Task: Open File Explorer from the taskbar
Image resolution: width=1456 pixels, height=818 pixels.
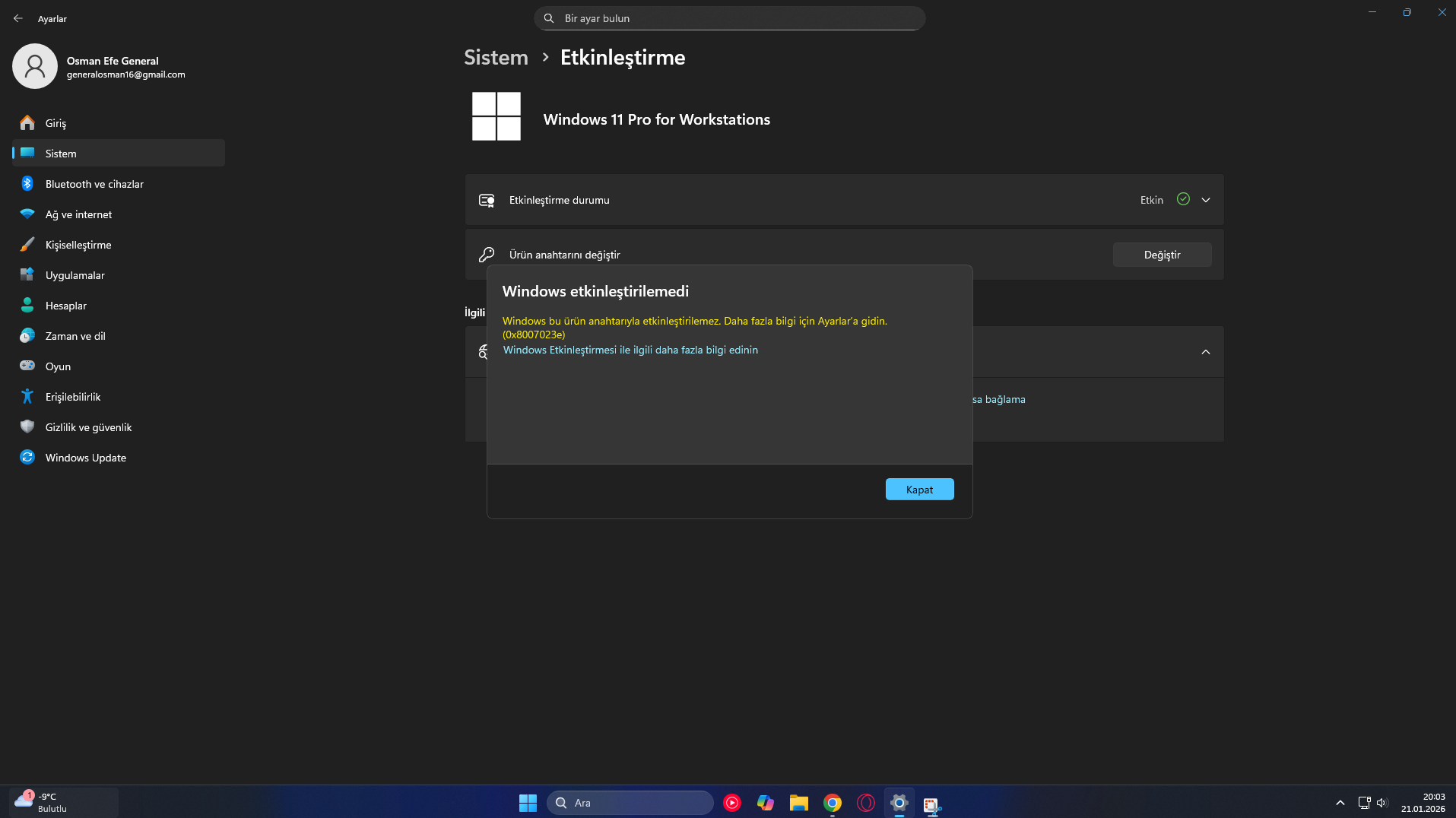Action: coord(799,803)
